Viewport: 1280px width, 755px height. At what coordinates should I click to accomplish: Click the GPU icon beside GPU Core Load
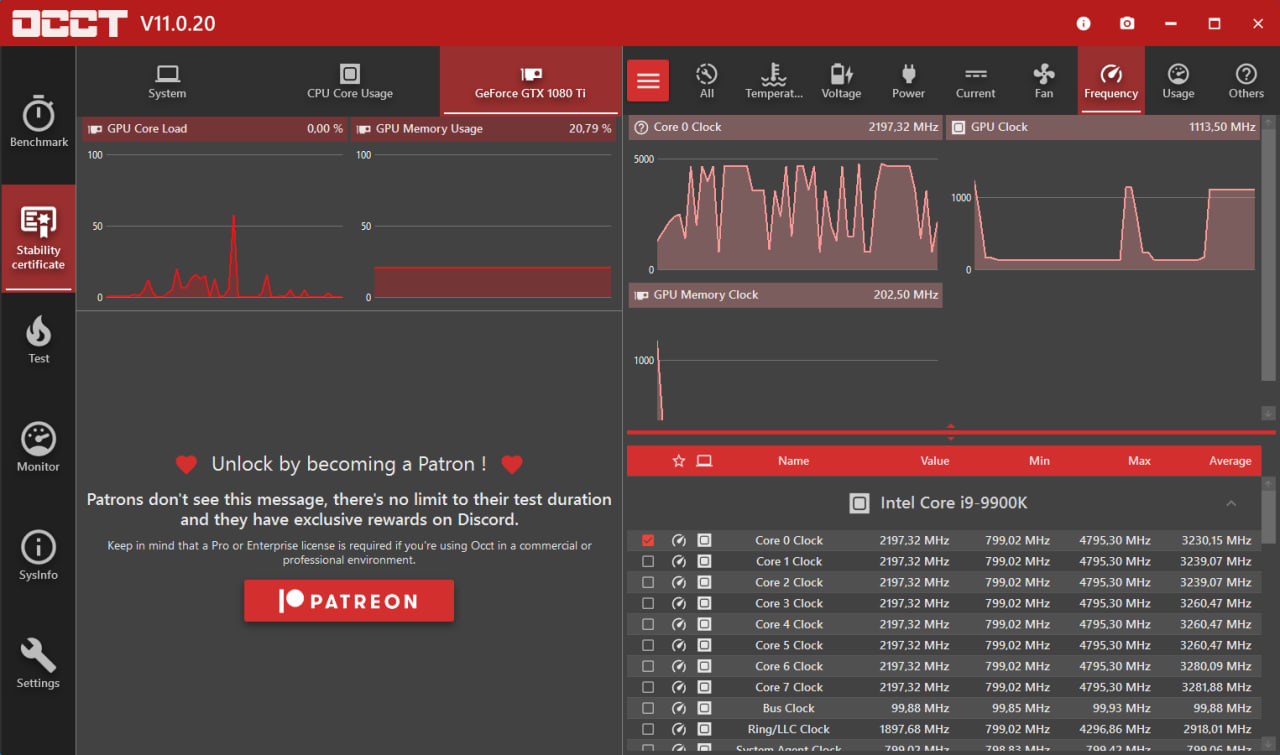[x=95, y=128]
